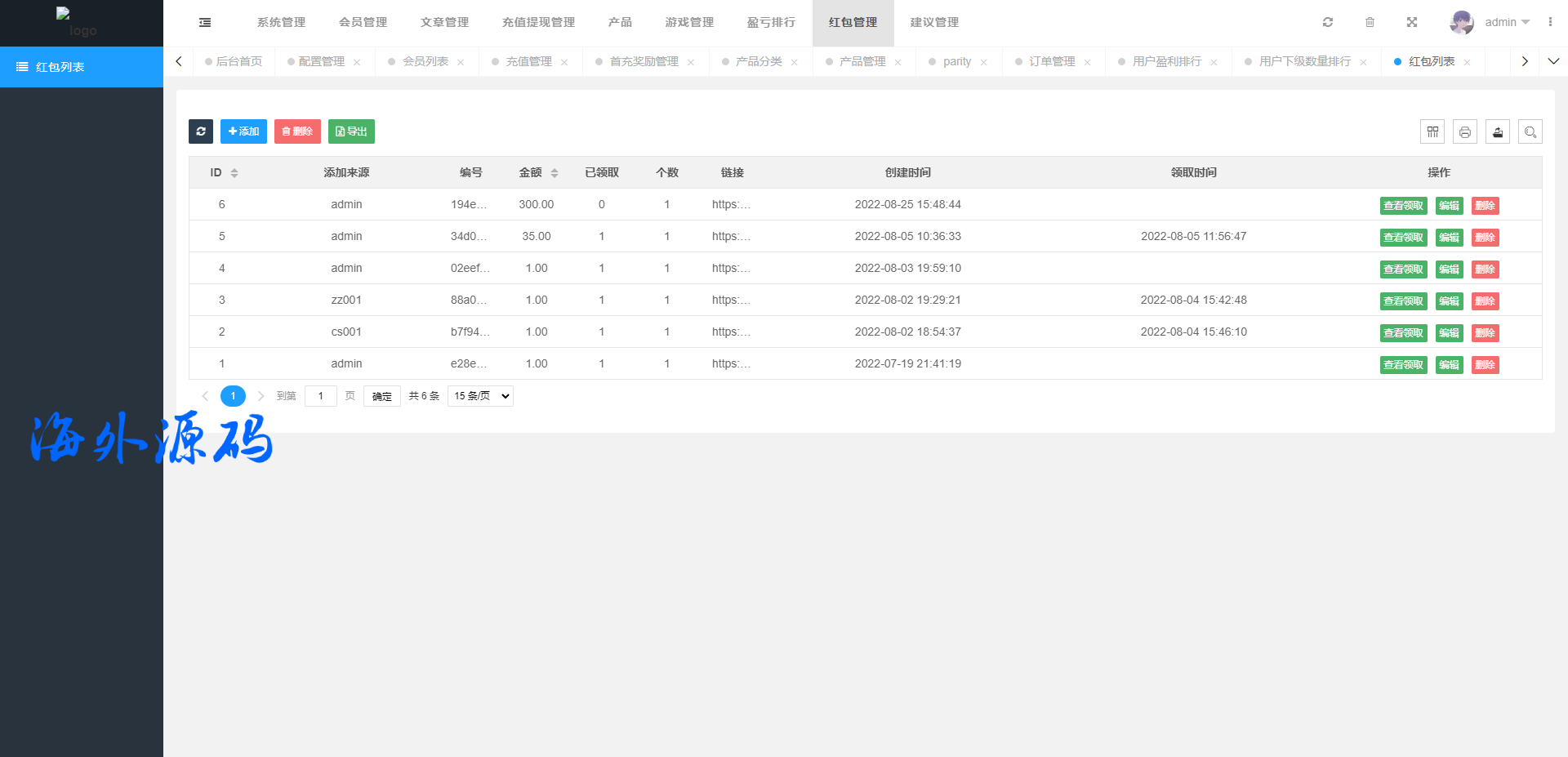The height and width of the screenshot is (757, 1568).
Task: Open the table search magnifier icon
Action: coord(1530,131)
